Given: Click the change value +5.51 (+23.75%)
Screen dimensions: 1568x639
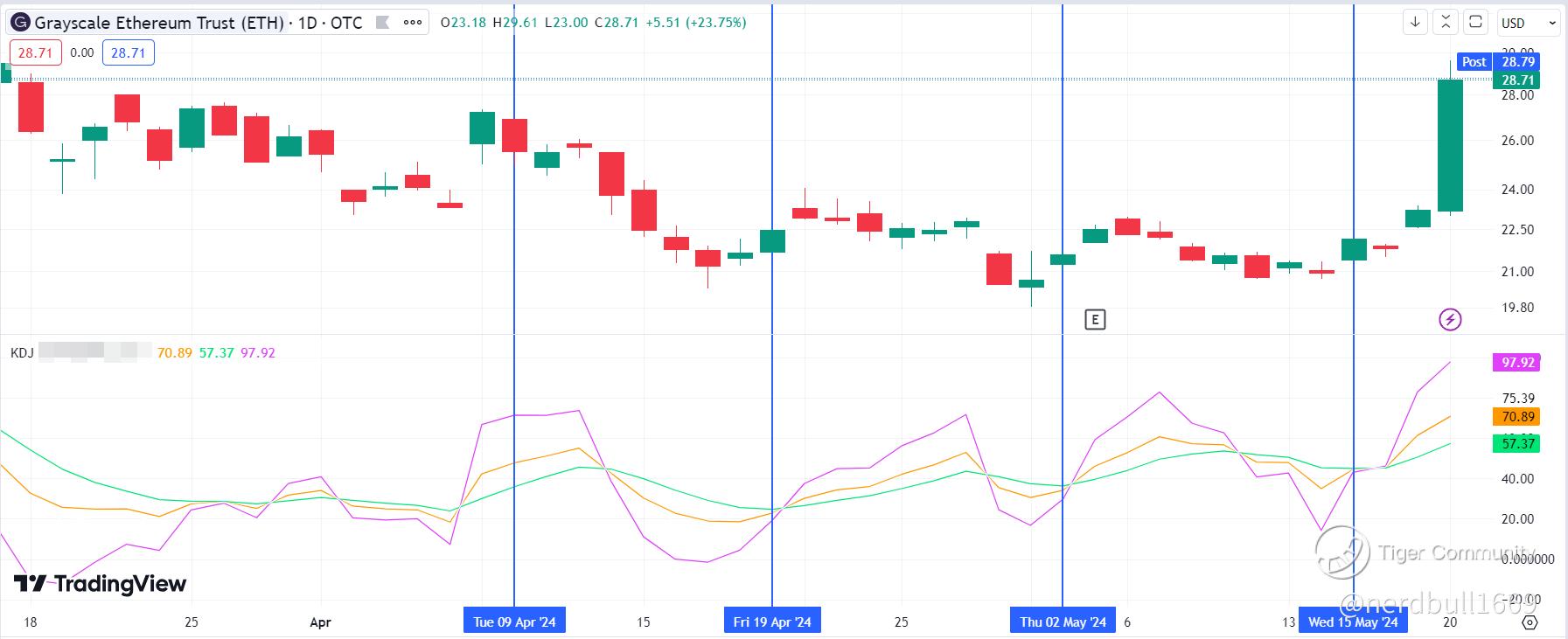Looking at the screenshot, I should 696,22.
